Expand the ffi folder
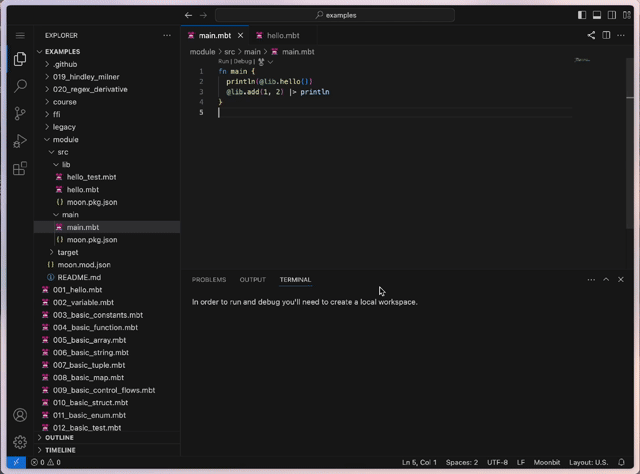Screen dimensions: 640x474 click(x=107, y=114)
